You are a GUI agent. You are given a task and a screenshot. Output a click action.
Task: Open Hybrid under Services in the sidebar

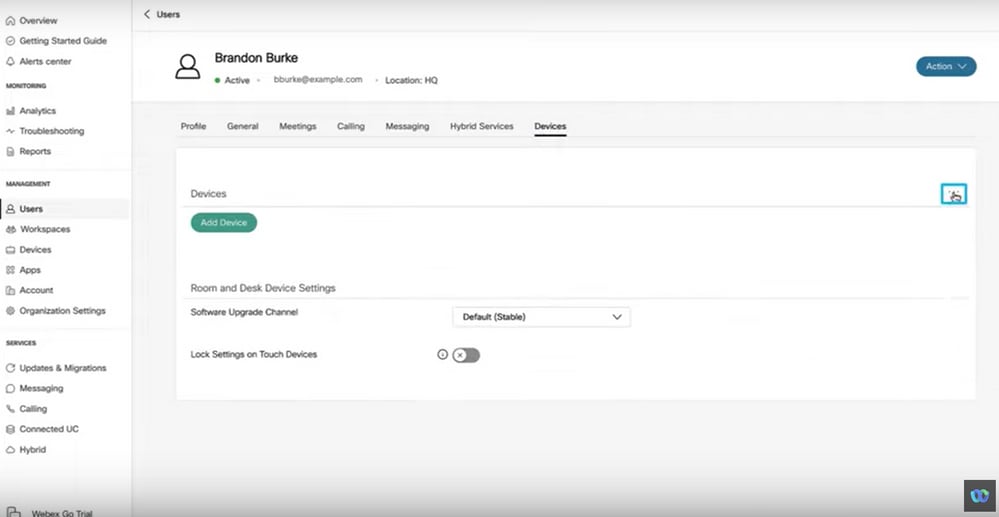(x=25, y=449)
